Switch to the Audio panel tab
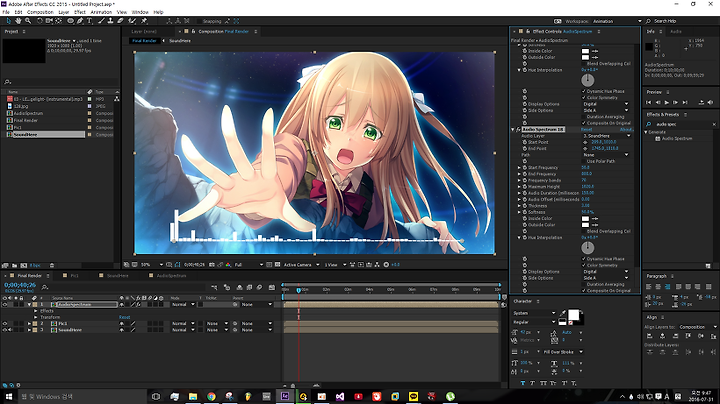720x404 pixels. coord(675,32)
